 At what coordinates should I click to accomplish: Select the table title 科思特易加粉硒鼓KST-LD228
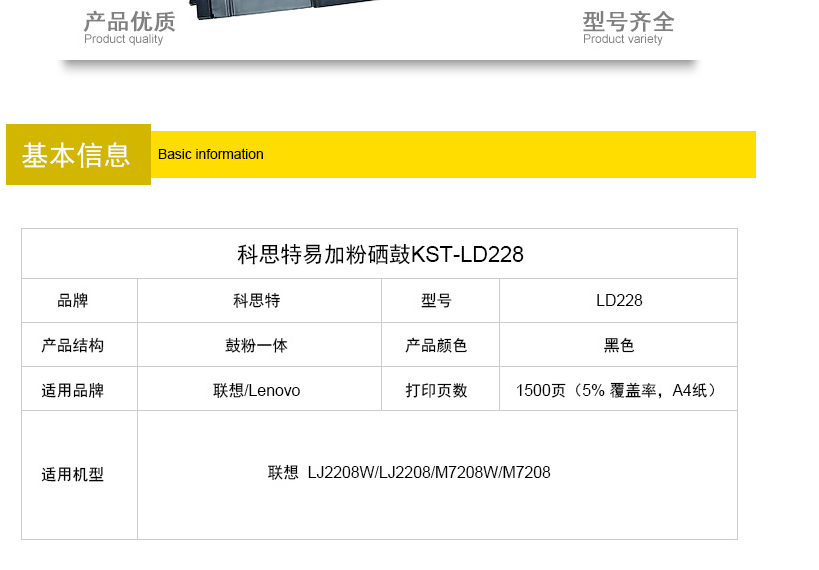(x=380, y=254)
